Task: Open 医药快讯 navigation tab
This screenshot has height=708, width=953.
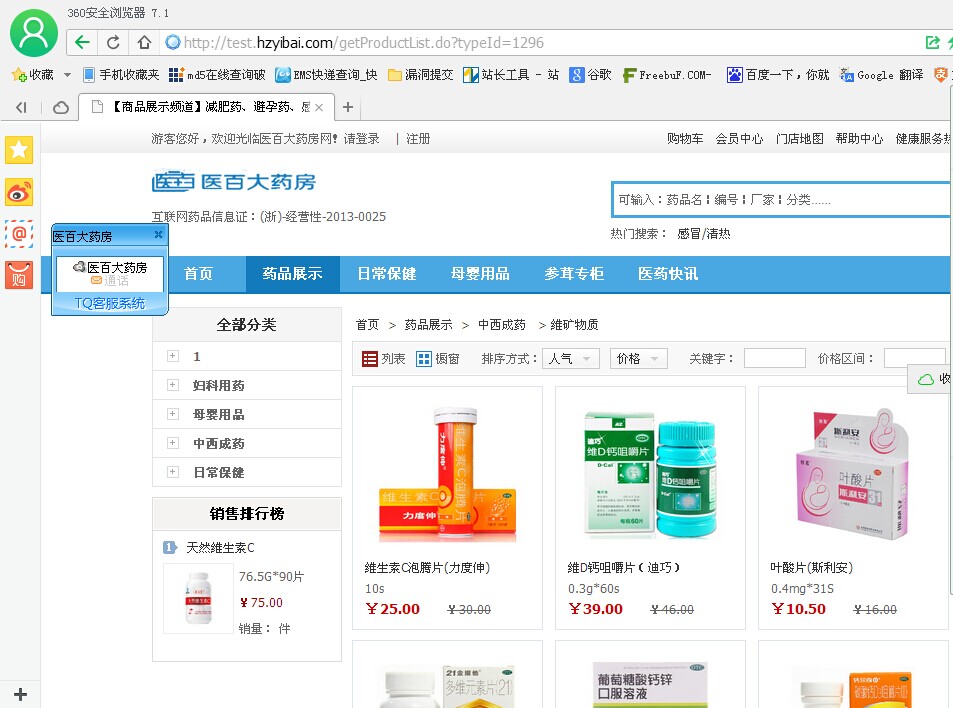Action: pos(668,274)
